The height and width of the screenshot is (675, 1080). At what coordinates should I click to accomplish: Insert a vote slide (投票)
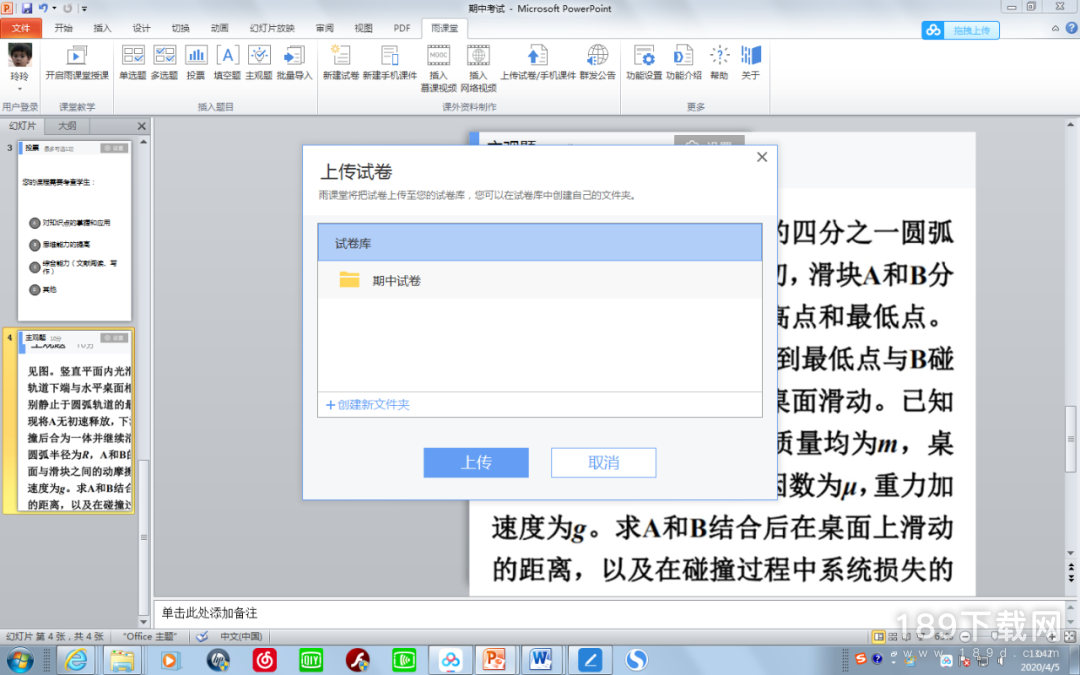pos(196,63)
